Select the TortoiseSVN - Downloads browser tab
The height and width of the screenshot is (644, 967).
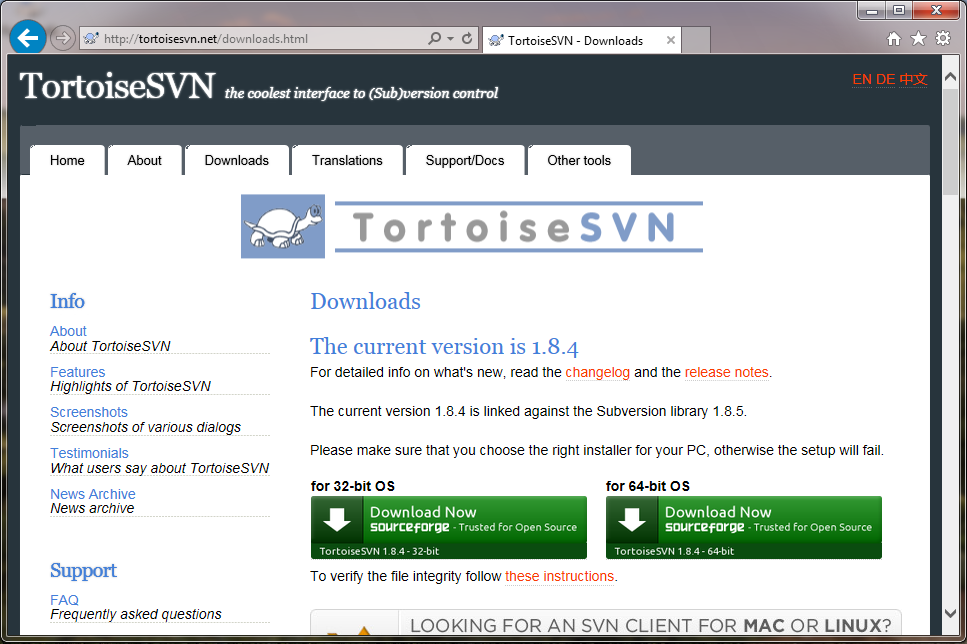pyautogui.click(x=582, y=40)
